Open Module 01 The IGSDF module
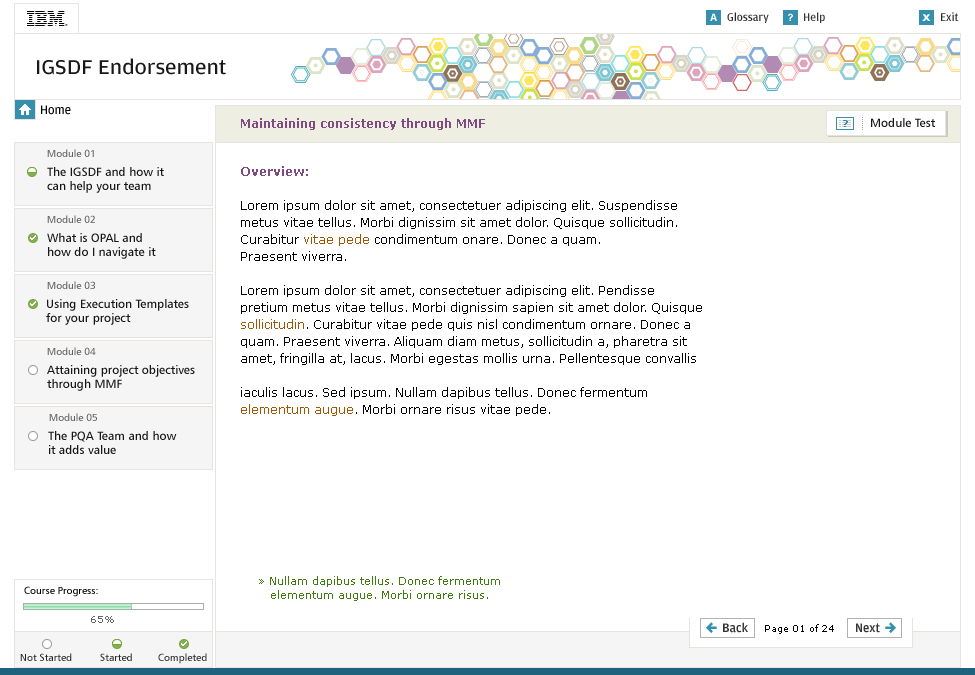Screen dimensions: 975x675 coord(113,174)
